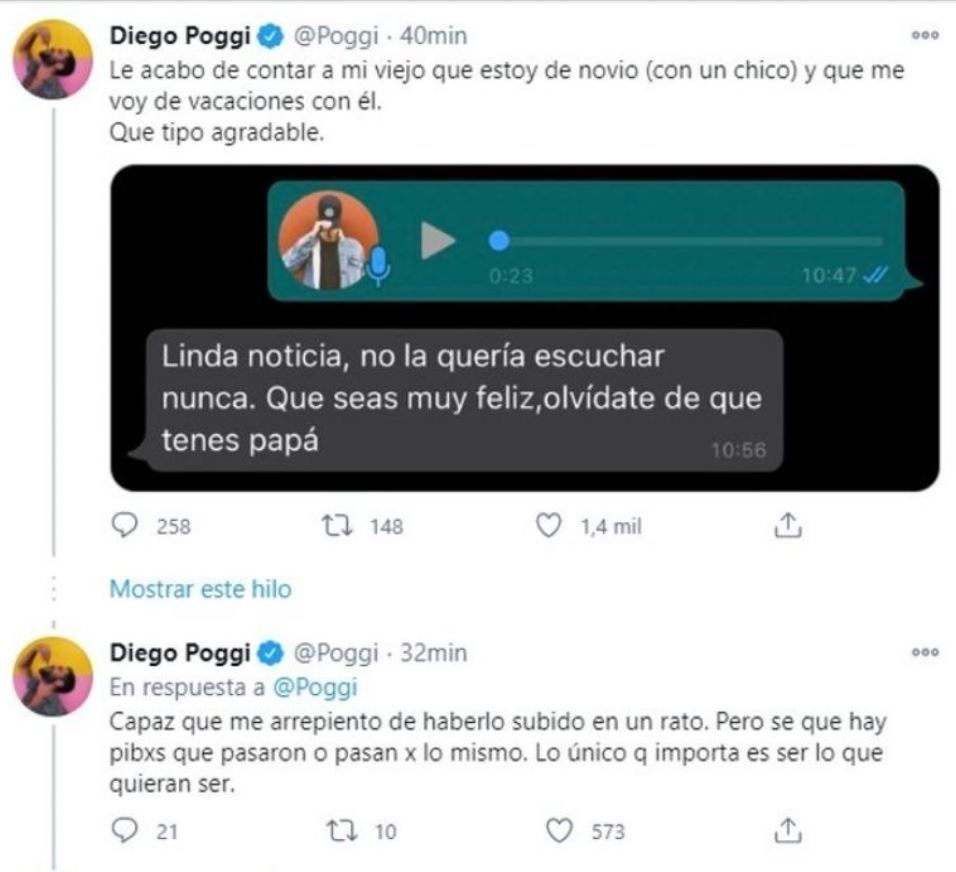Open replies on the first tweet (258)
Viewport: 956px width, 872px height.
pos(125,526)
